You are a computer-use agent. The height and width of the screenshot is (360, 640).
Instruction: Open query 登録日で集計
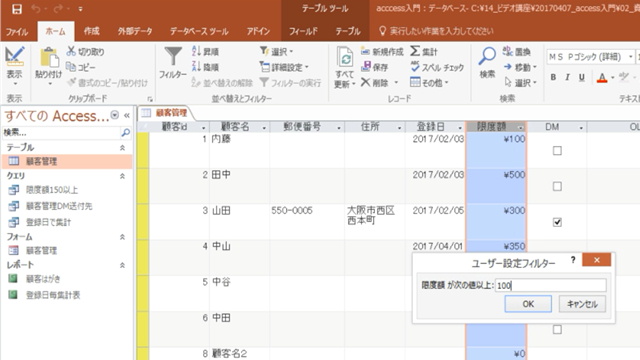tap(48, 222)
